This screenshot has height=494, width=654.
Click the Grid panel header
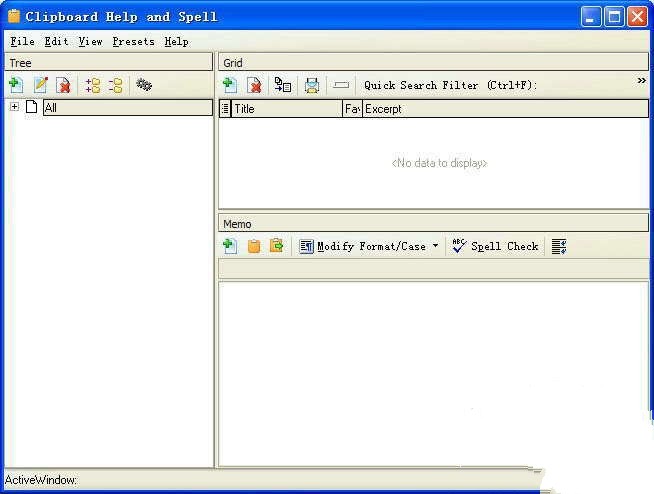(434, 63)
